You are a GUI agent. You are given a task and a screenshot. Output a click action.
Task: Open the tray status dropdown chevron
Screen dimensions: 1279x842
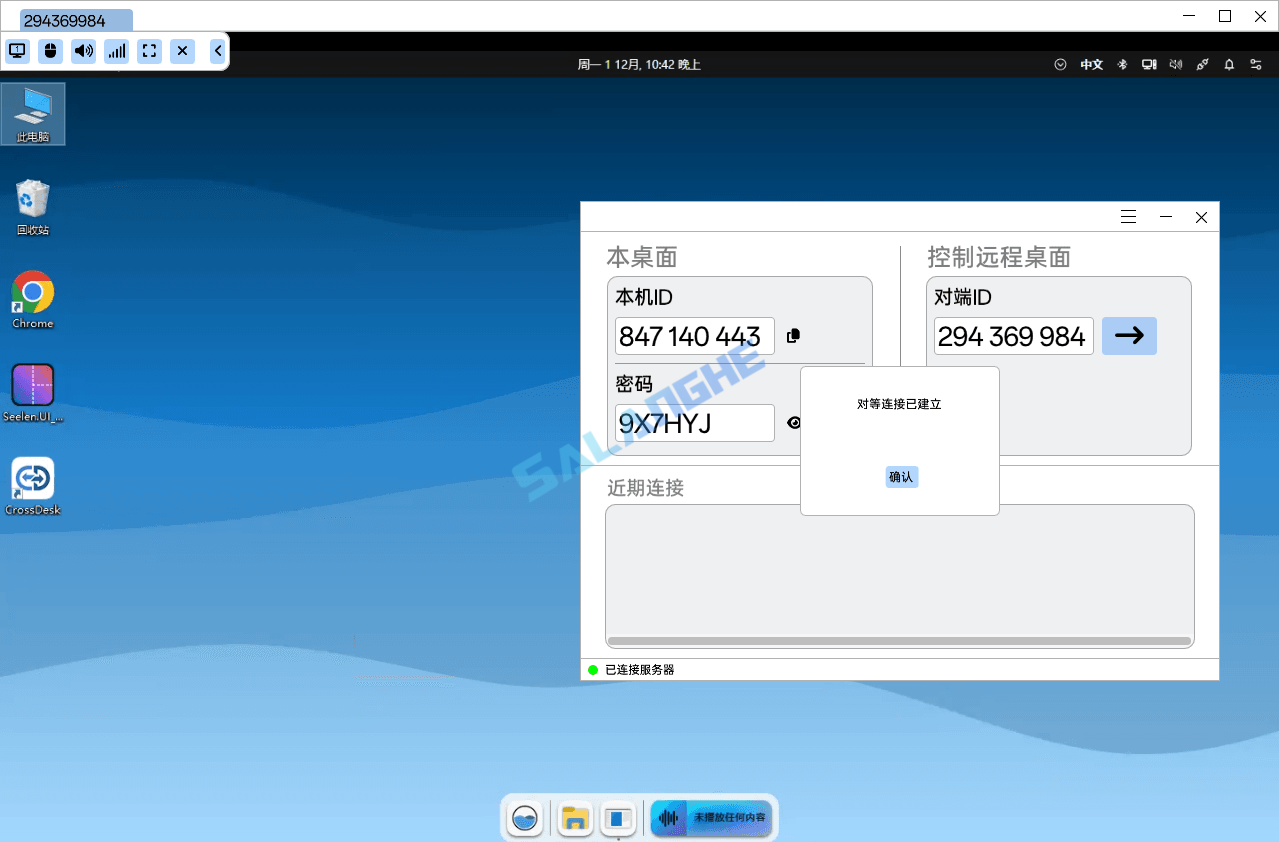tap(1060, 63)
